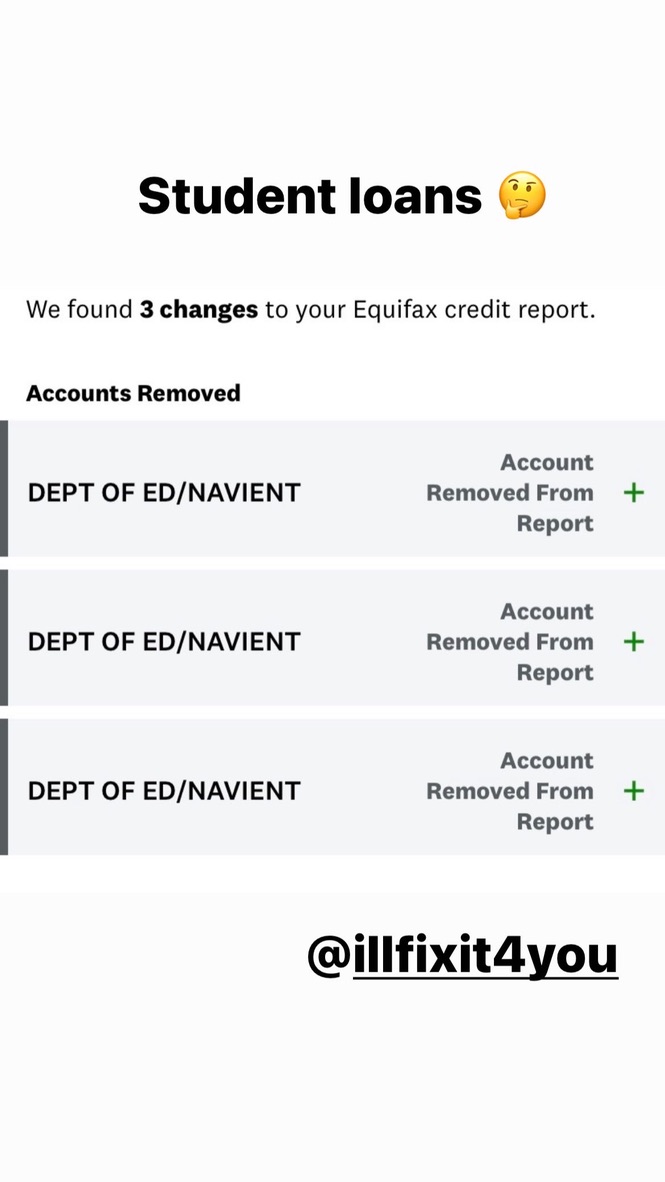Click first Account Removed From Report status
The width and height of the screenshot is (665, 1182).
pos(510,492)
